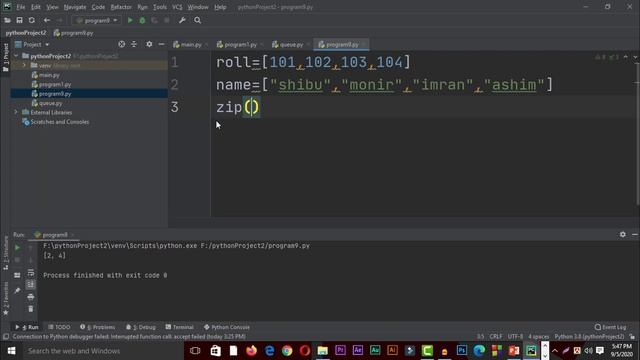Run program9 with the green play icon
Screen dimensions: 640x360
[x=130, y=20]
